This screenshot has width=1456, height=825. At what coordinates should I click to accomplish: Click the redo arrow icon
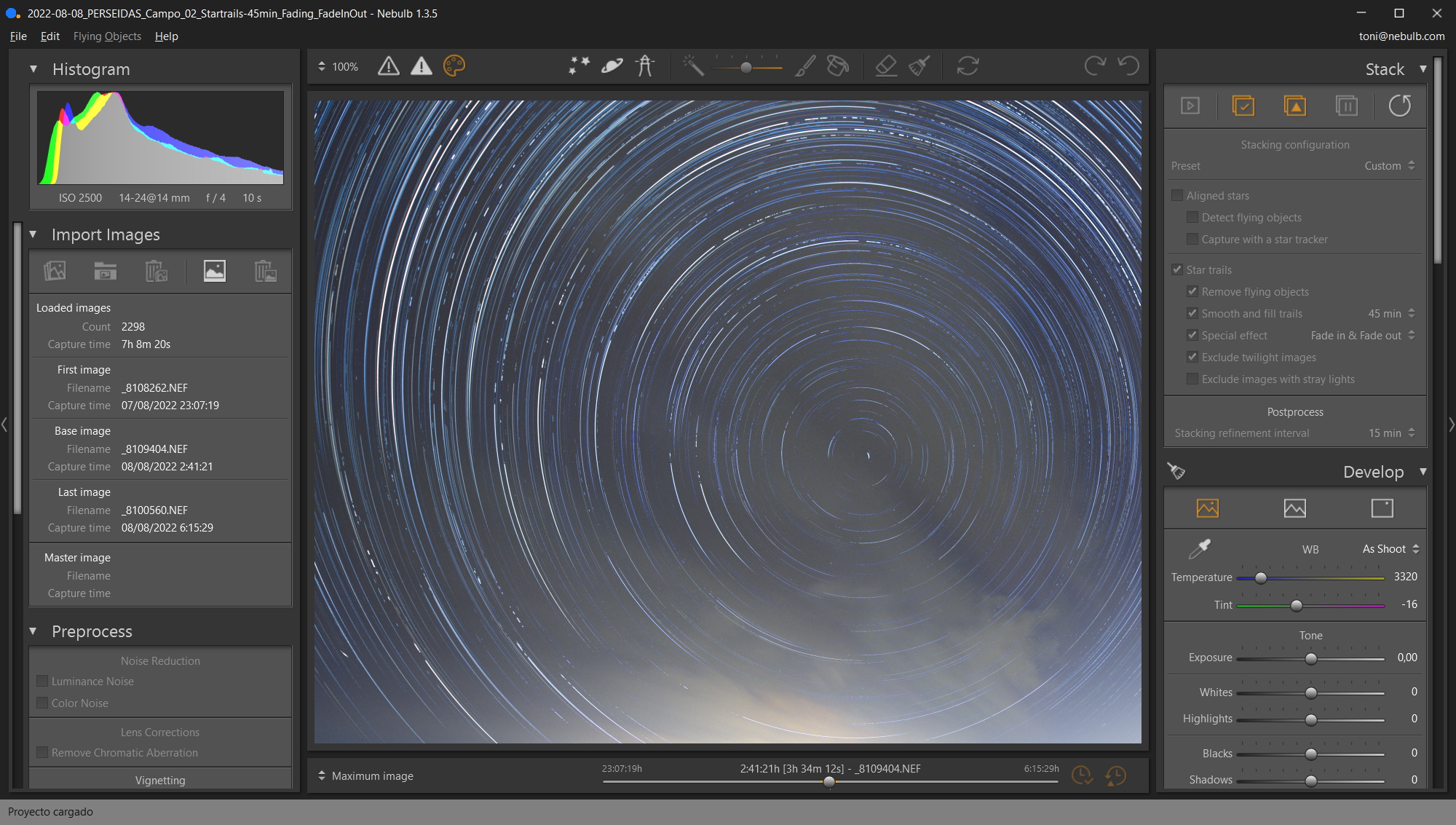click(x=1094, y=66)
